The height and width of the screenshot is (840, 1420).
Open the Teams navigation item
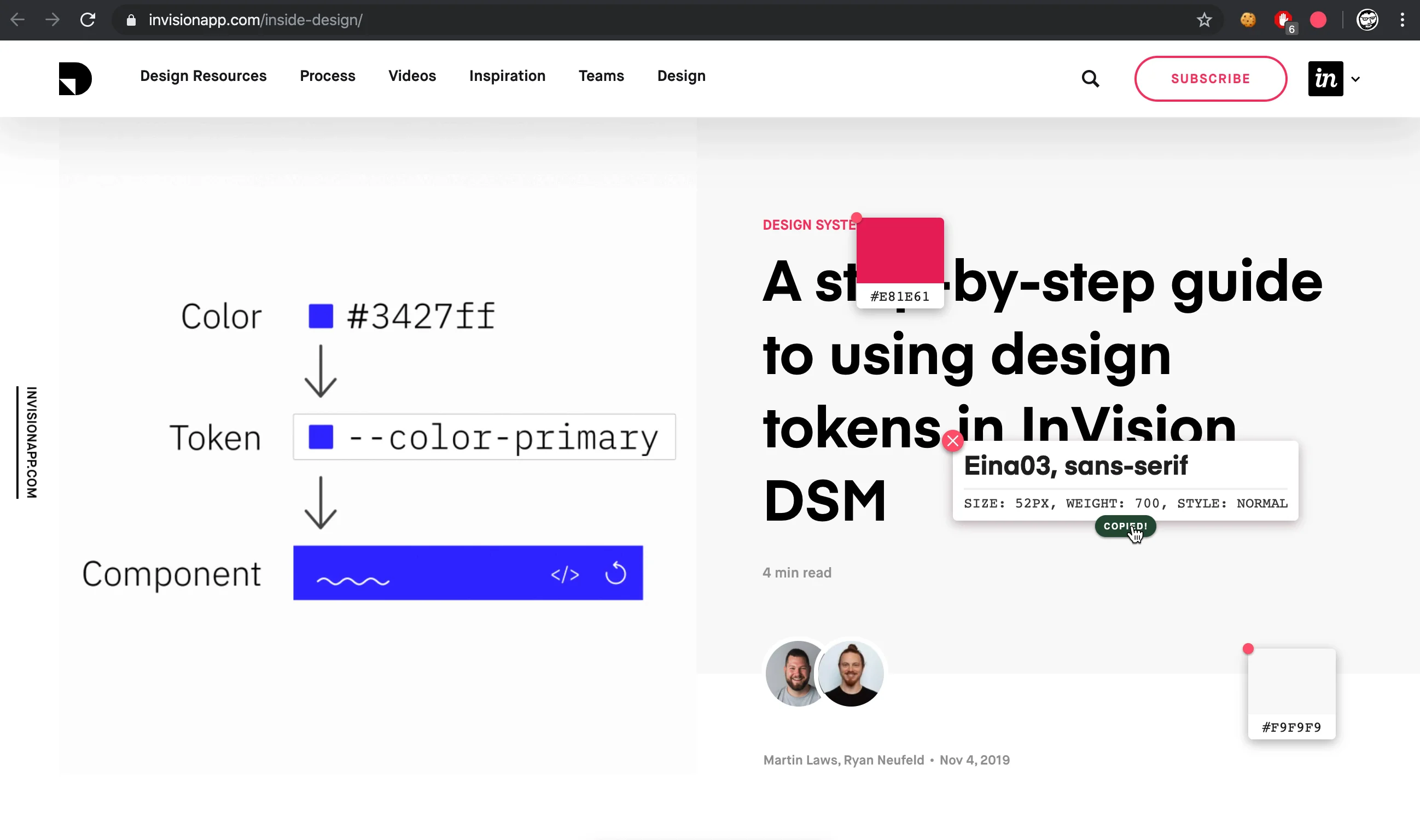click(x=601, y=76)
